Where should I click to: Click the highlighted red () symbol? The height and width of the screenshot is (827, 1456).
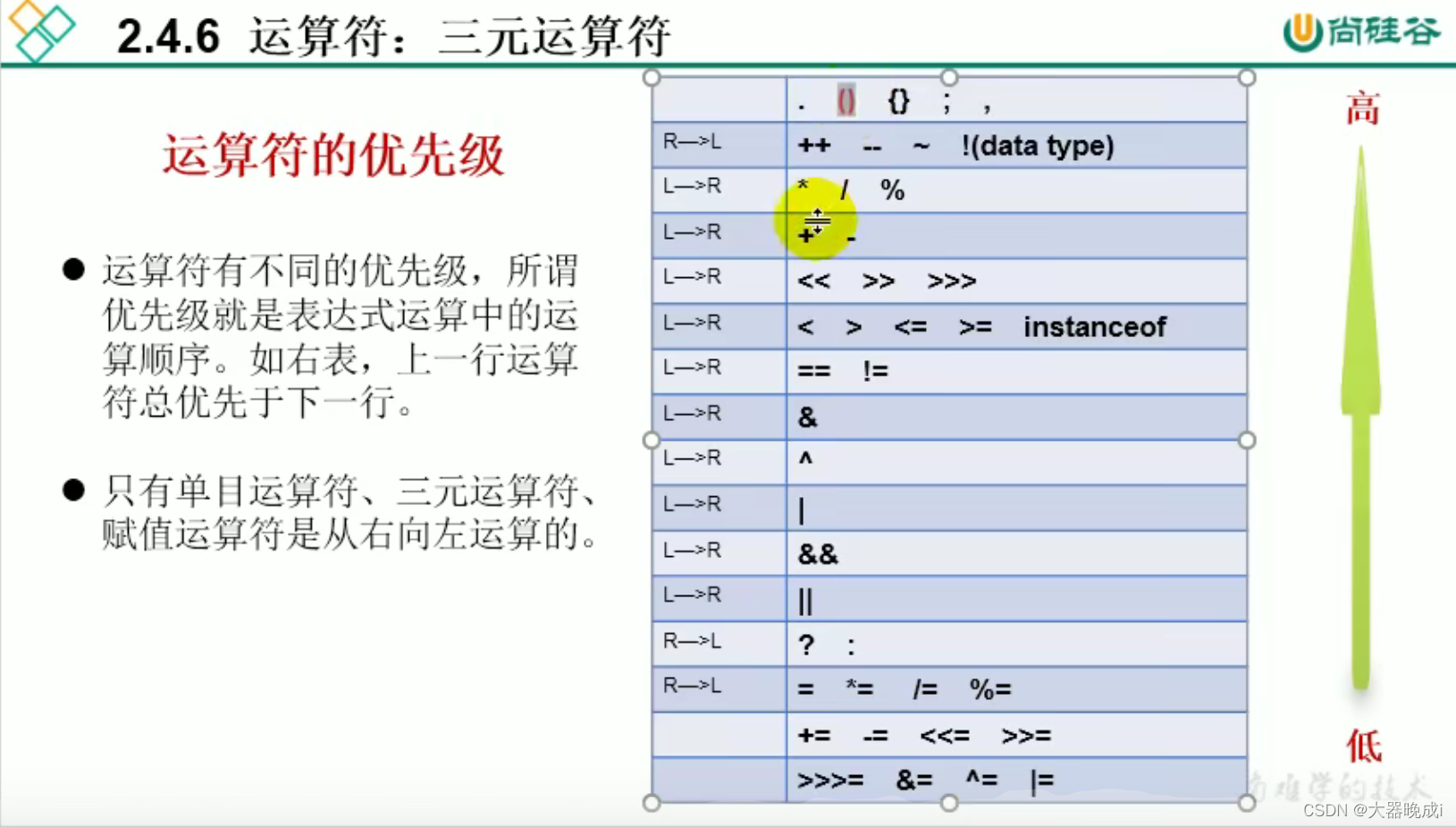(x=845, y=101)
